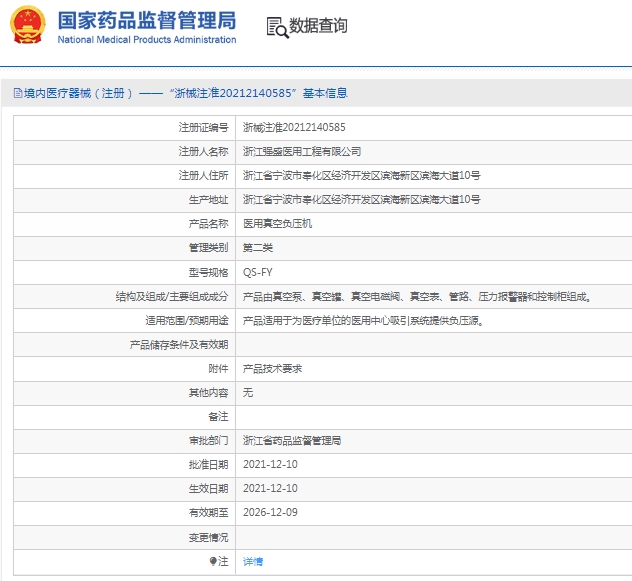Screen dimensions: 632x581
Task: Click the 附件 label
Action: [x=218, y=369]
